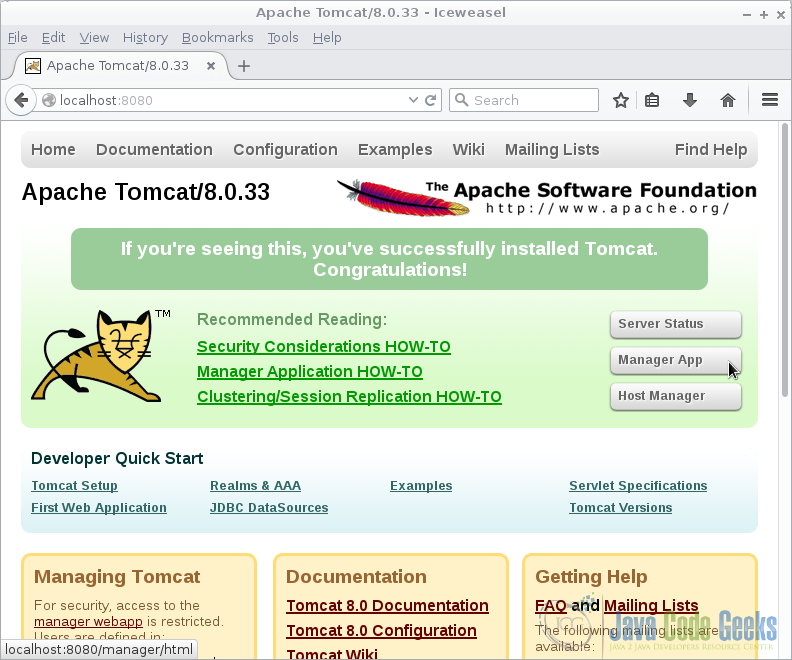The width and height of the screenshot is (792, 660).
Task: Click the Apache Software Foundation banner
Action: [547, 198]
